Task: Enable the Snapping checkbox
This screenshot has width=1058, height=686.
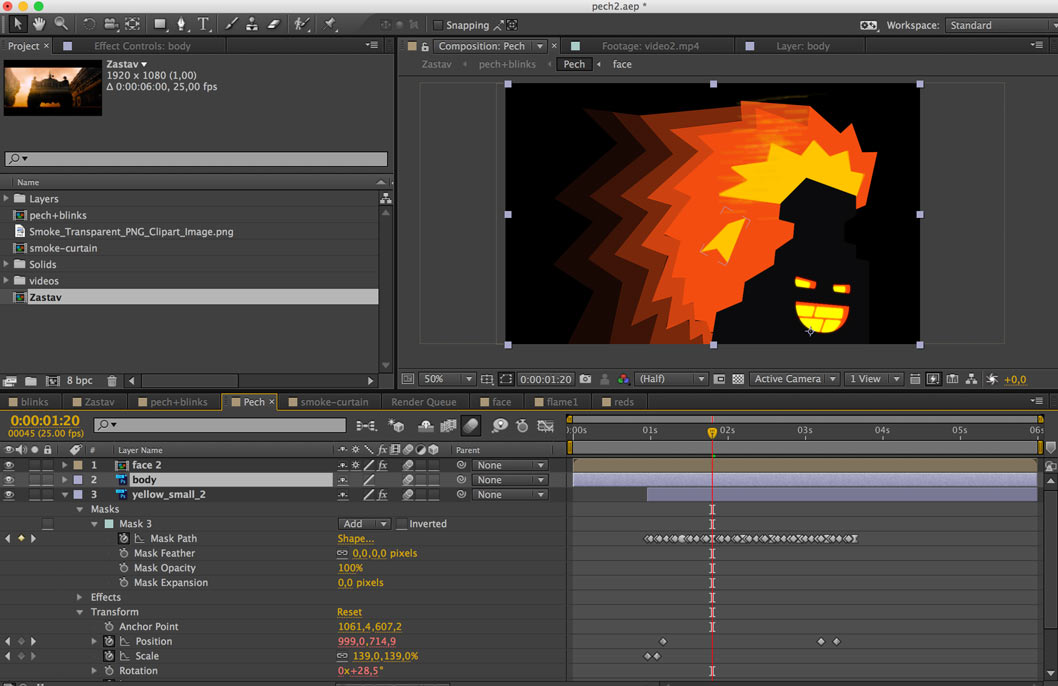Action: pyautogui.click(x=437, y=25)
